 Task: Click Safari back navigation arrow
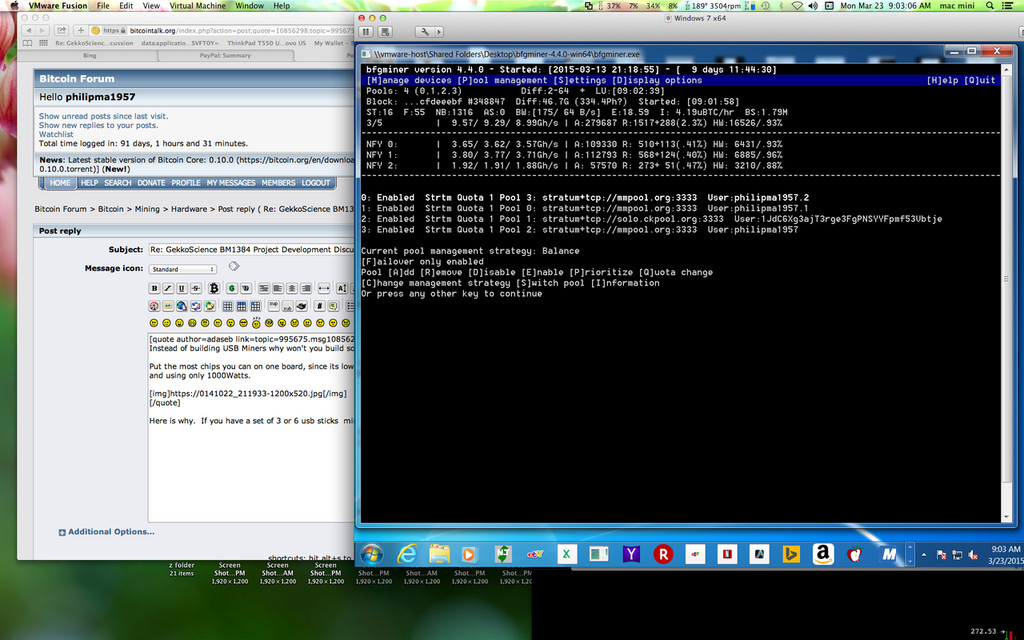pyautogui.click(x=28, y=30)
